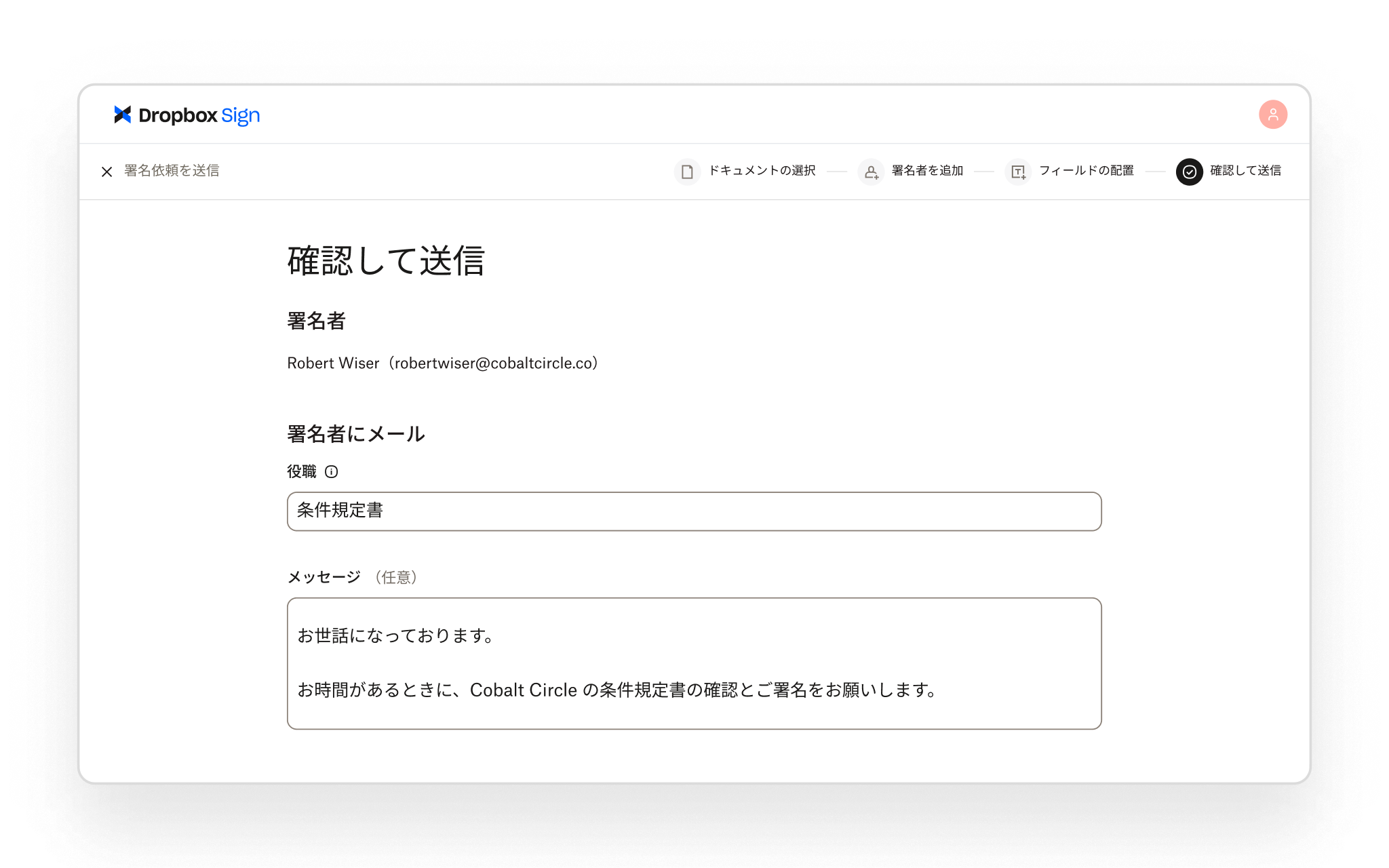Viewport: 1389px width, 868px height.
Task: Go to the フィールドの配置 step
Action: tap(1087, 171)
